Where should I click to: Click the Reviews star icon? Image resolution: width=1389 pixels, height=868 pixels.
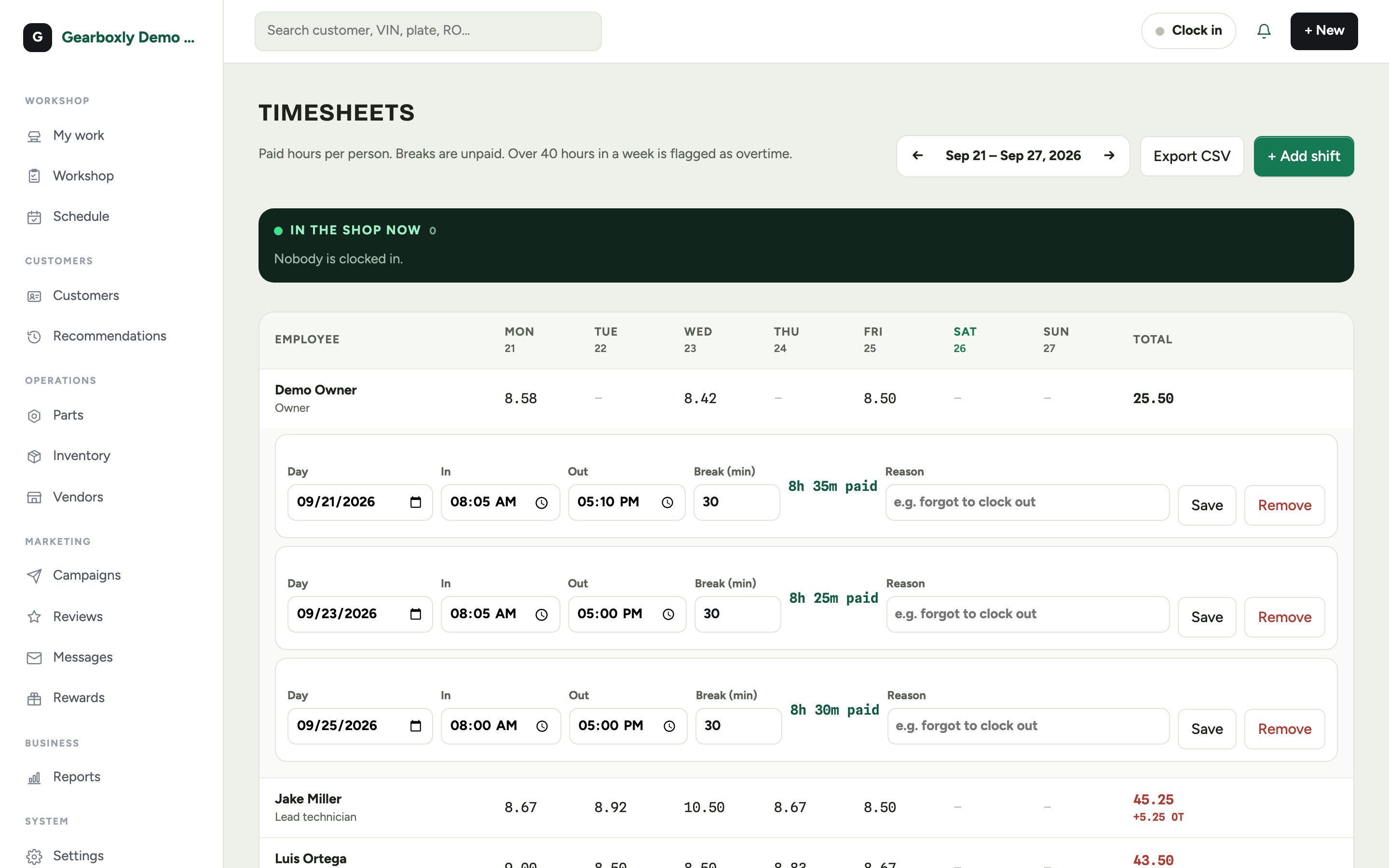(x=34, y=617)
